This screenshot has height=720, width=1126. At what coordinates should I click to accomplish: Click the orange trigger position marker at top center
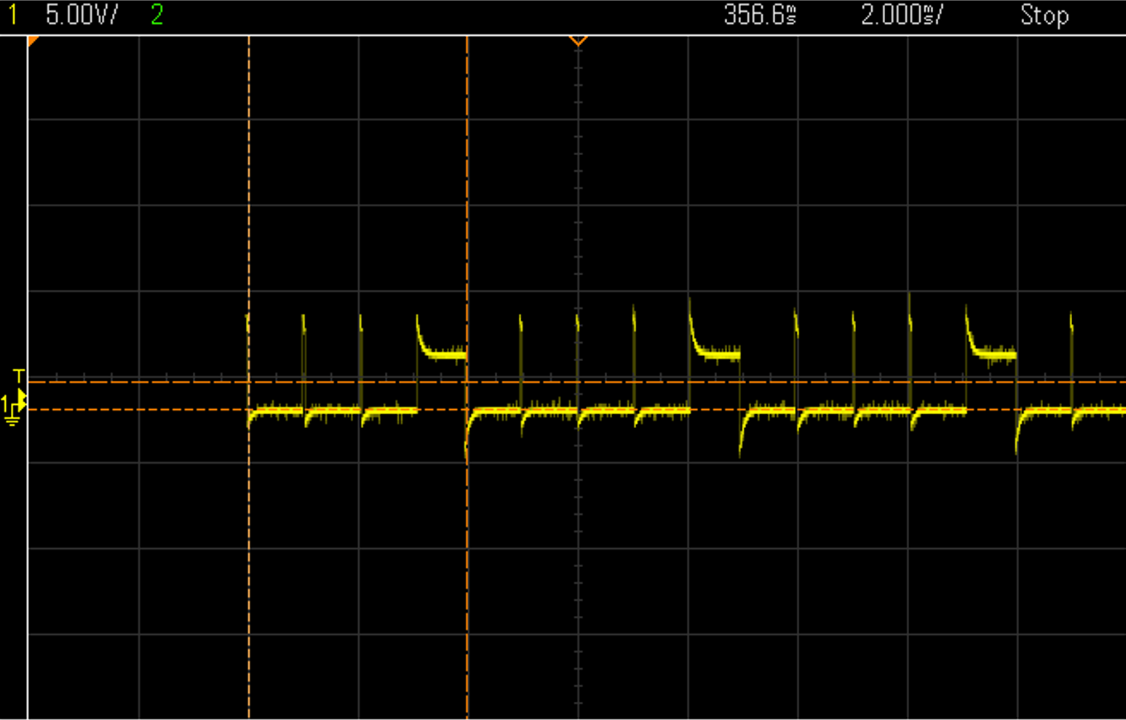(577, 40)
